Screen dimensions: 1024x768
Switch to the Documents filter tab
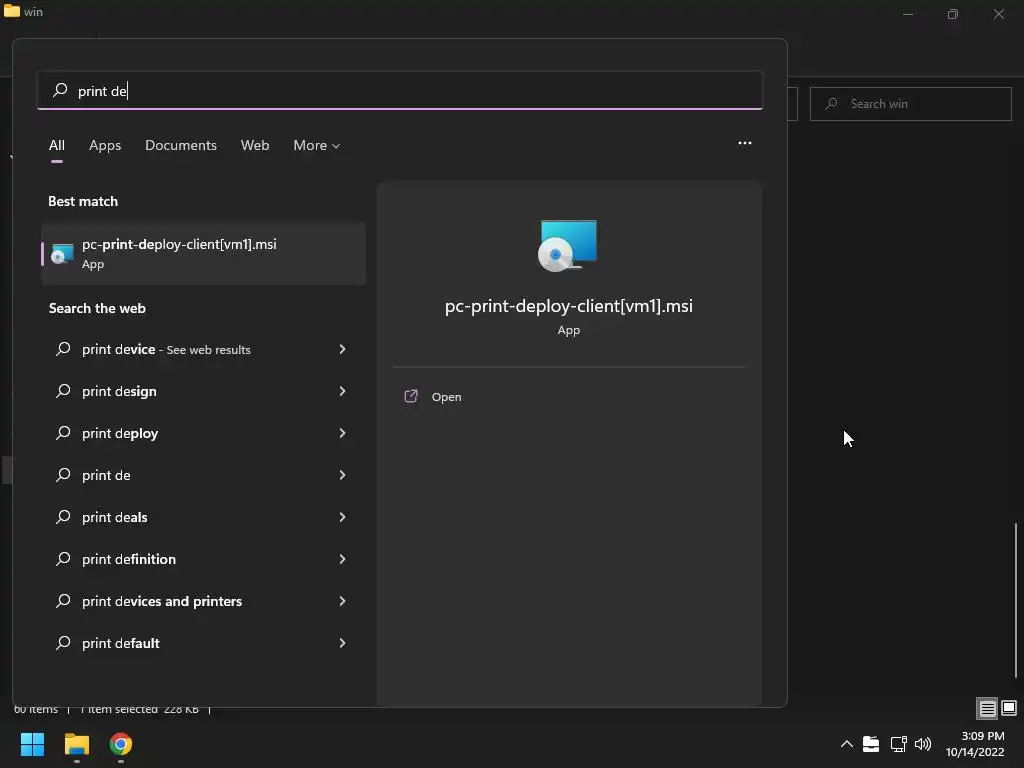181,146
